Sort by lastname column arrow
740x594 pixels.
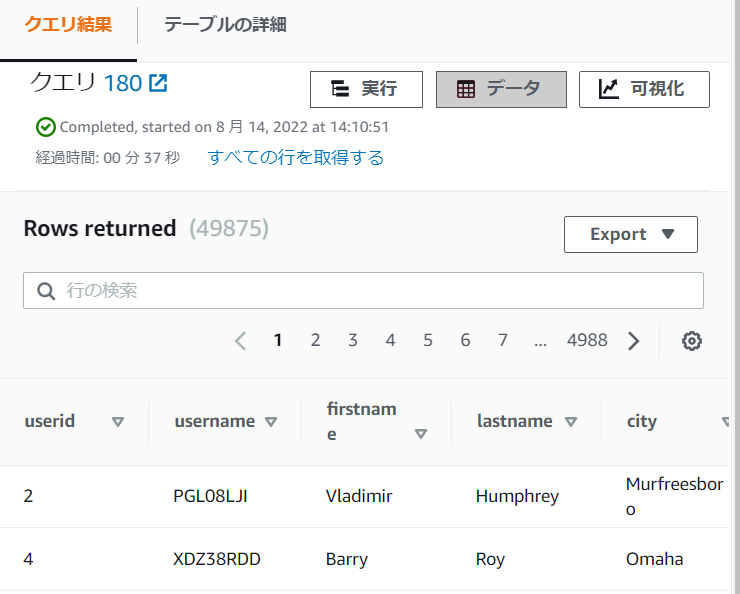(x=570, y=422)
